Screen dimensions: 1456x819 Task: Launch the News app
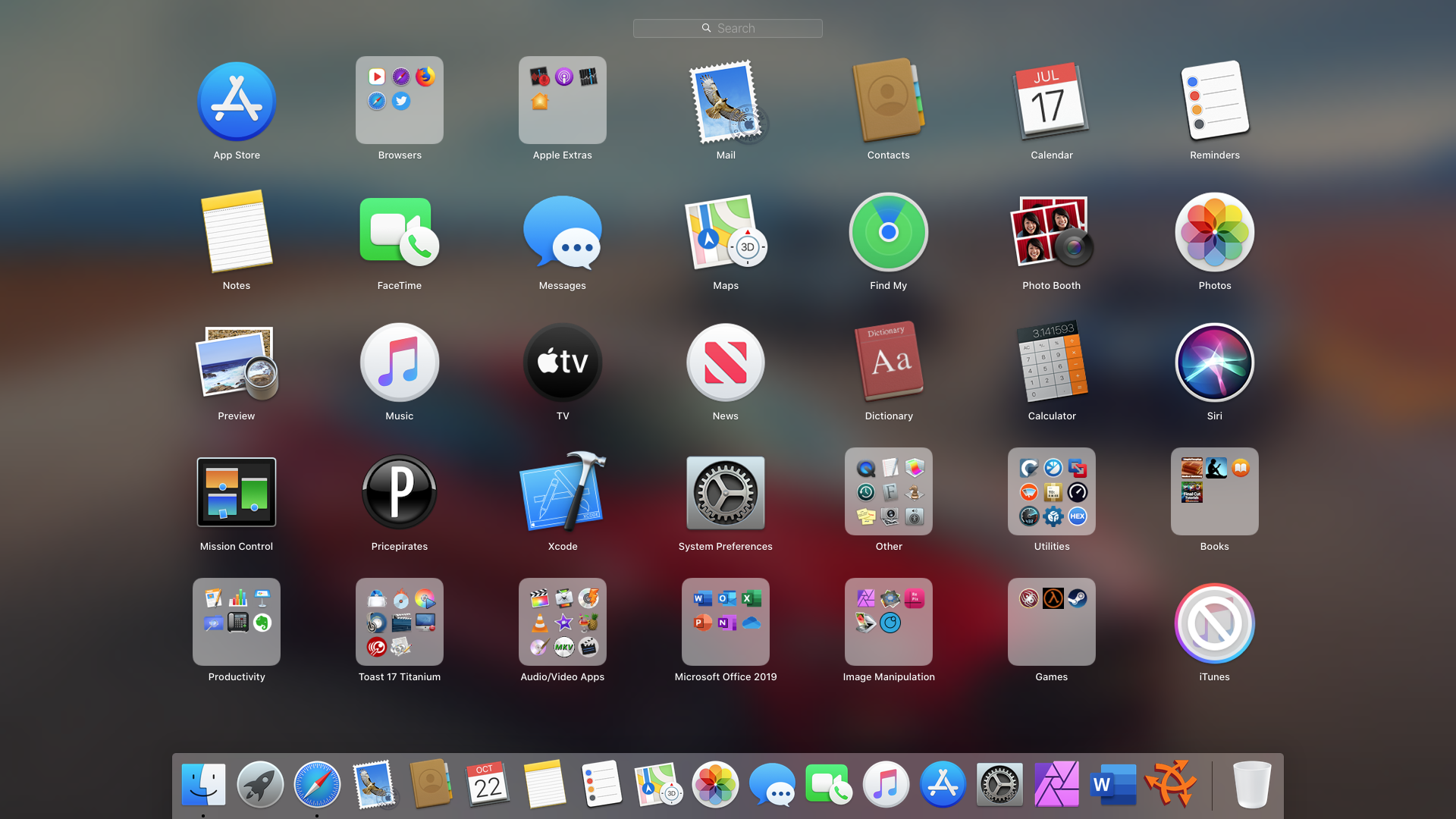click(725, 362)
